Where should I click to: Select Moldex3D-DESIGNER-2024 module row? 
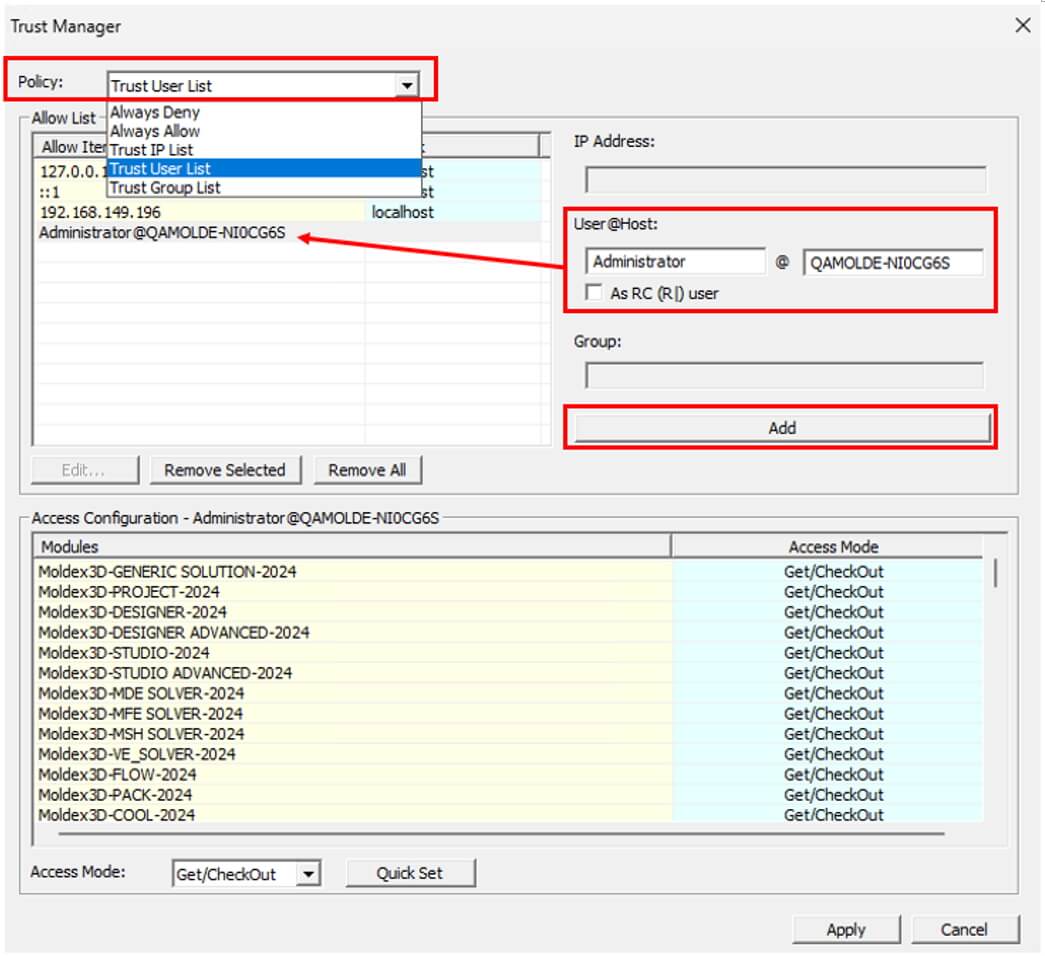509,612
